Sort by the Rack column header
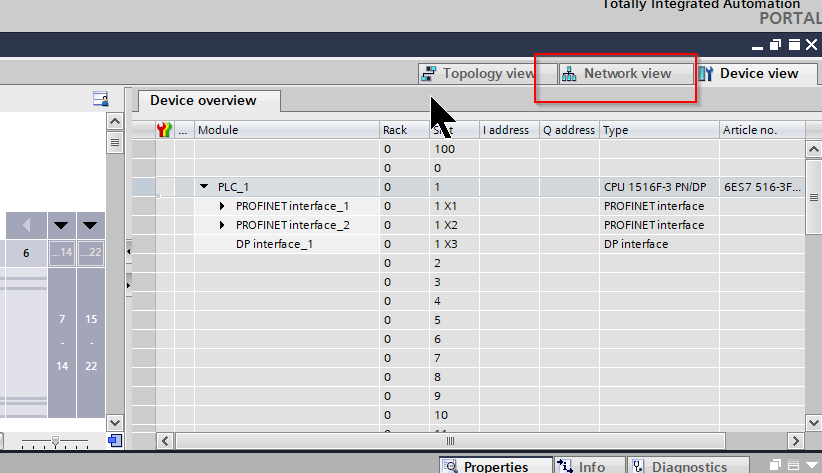This screenshot has width=822, height=473. [404, 130]
